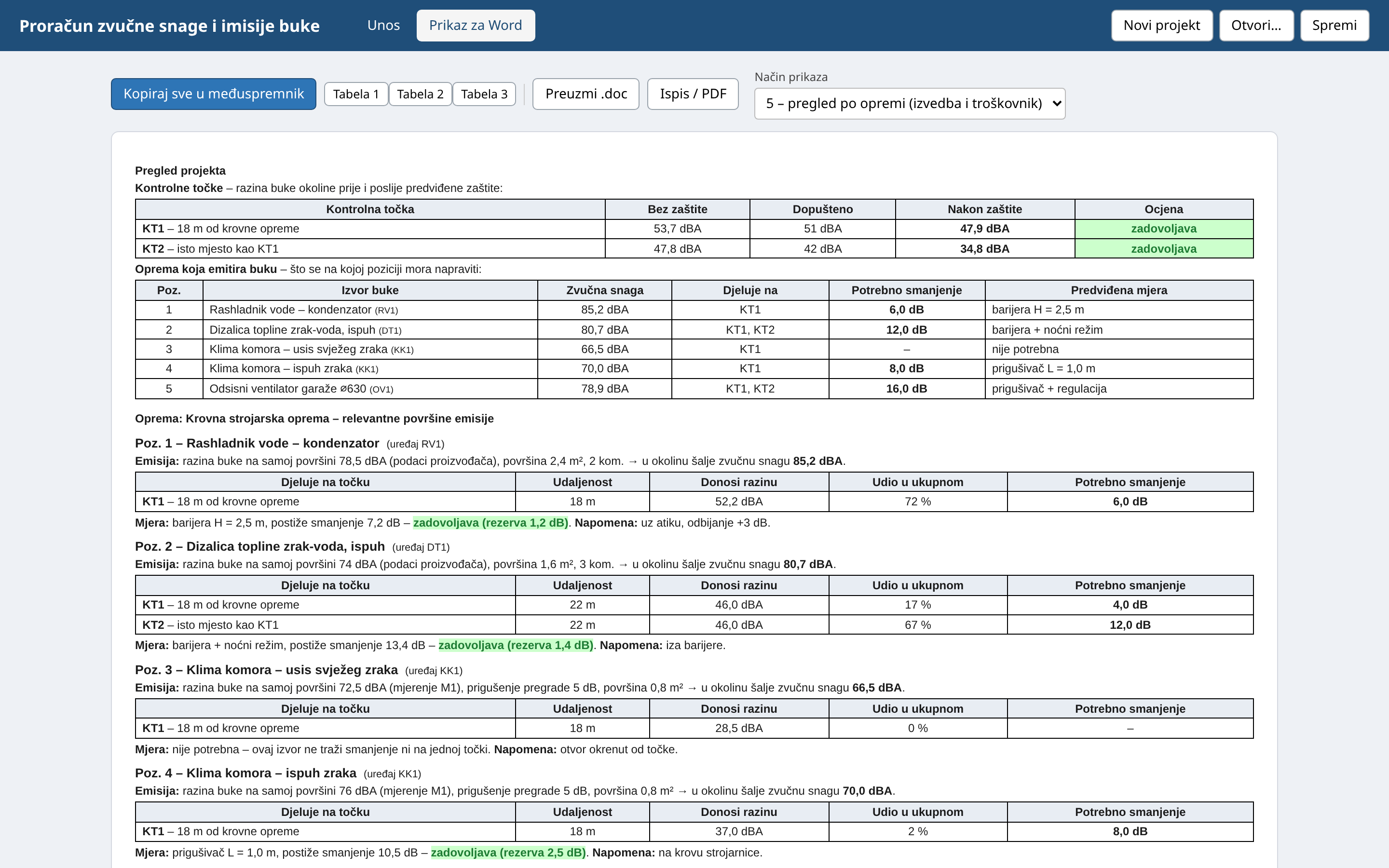Open a project with Otvori...
The width and height of the screenshot is (1389, 868).
pos(1256,25)
